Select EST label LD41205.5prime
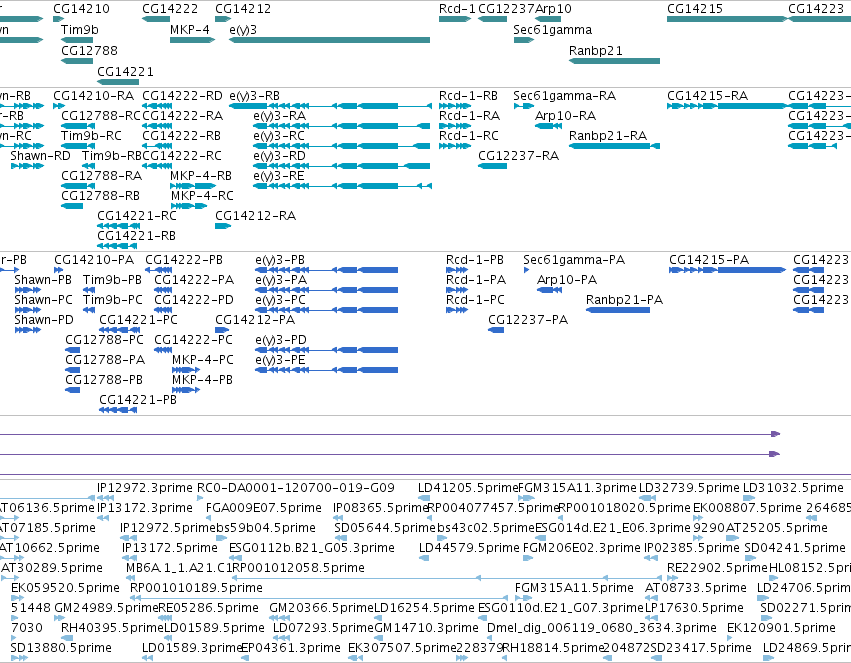 pyautogui.click(x=468, y=488)
